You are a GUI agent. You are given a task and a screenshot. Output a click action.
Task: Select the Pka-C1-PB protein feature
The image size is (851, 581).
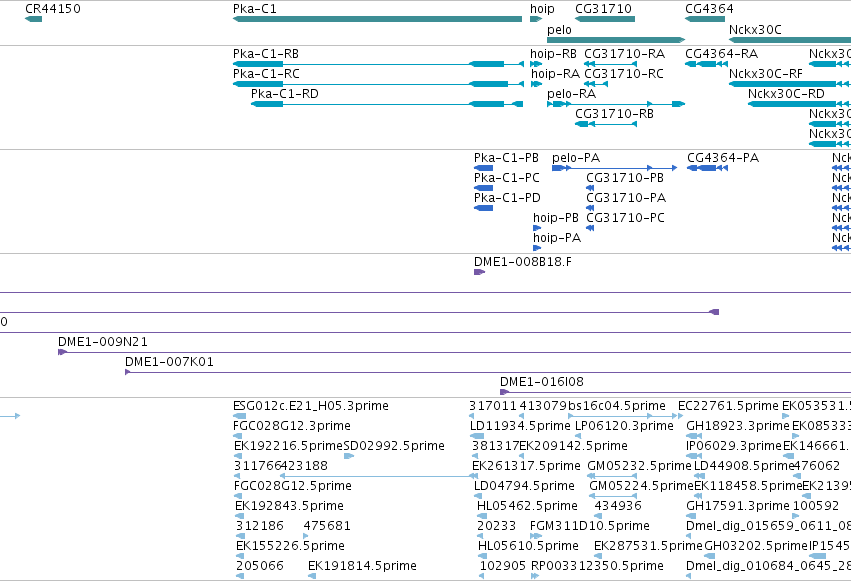click(x=483, y=168)
